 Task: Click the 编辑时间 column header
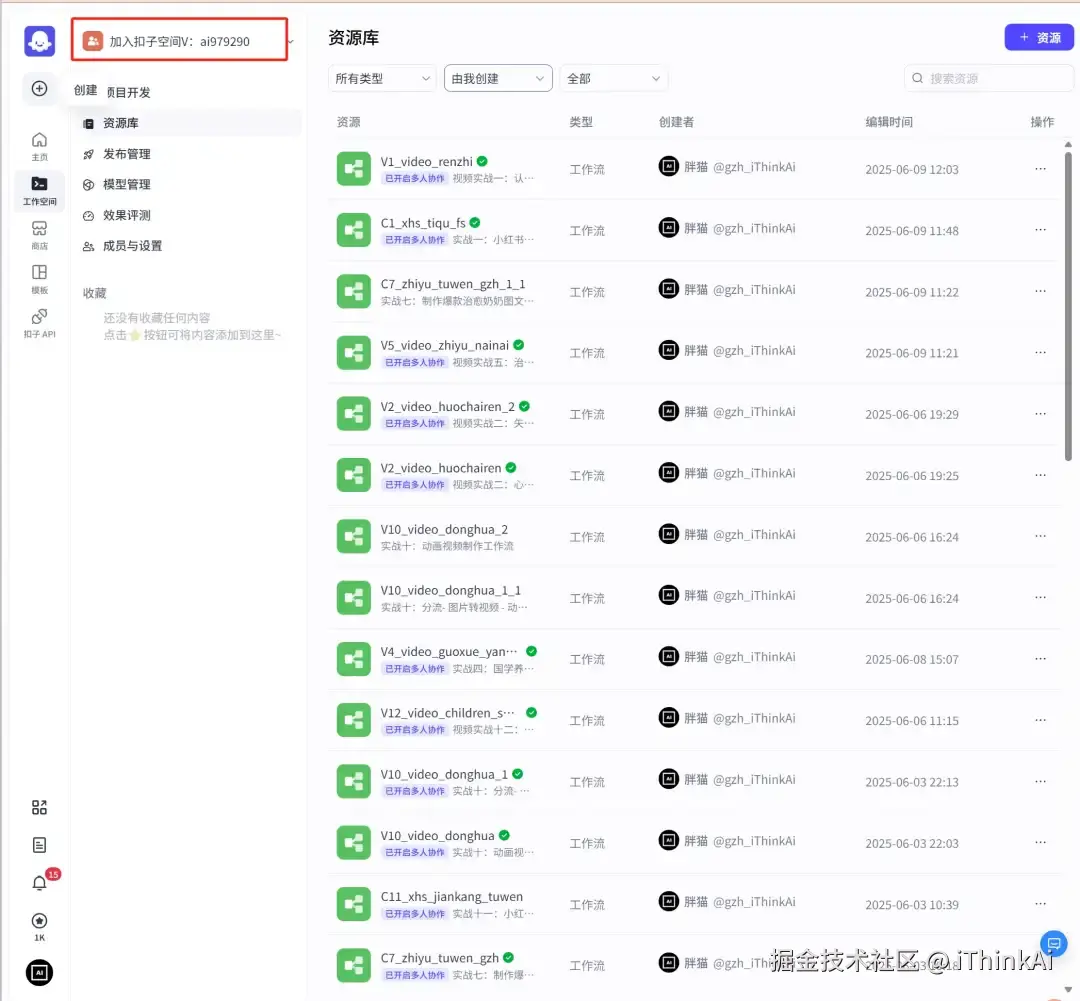tap(889, 122)
